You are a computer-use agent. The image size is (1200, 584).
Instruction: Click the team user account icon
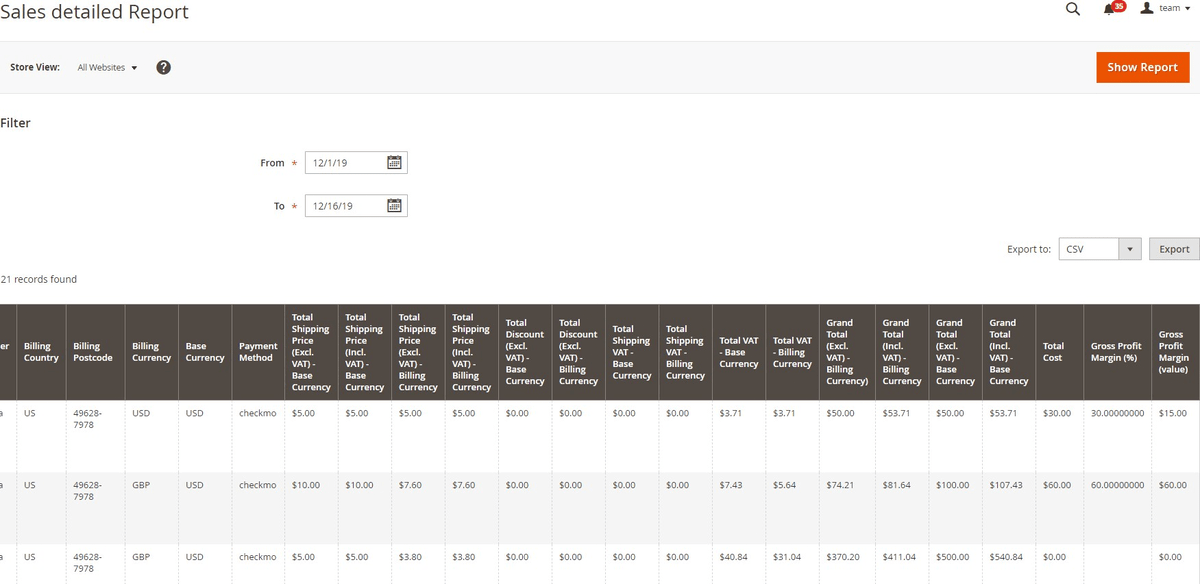point(1147,8)
